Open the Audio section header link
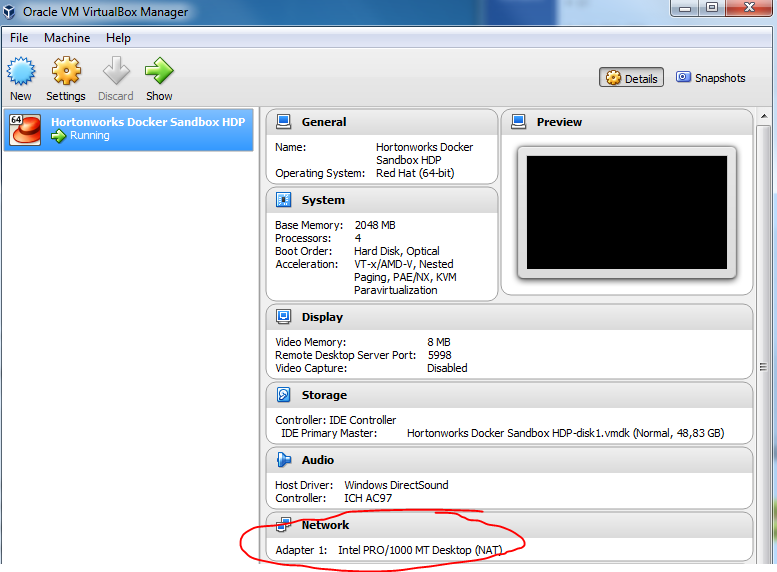Image resolution: width=777 pixels, height=572 pixels. pos(318,460)
